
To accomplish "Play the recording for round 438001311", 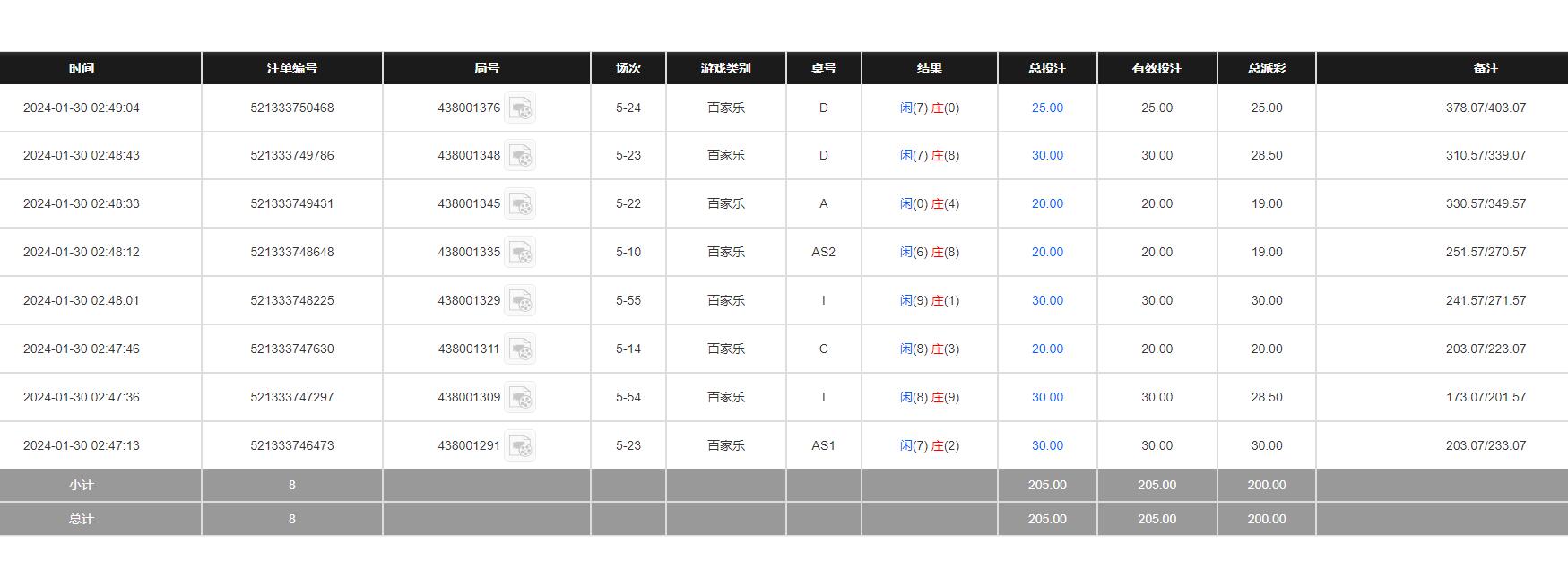I will coord(520,349).
